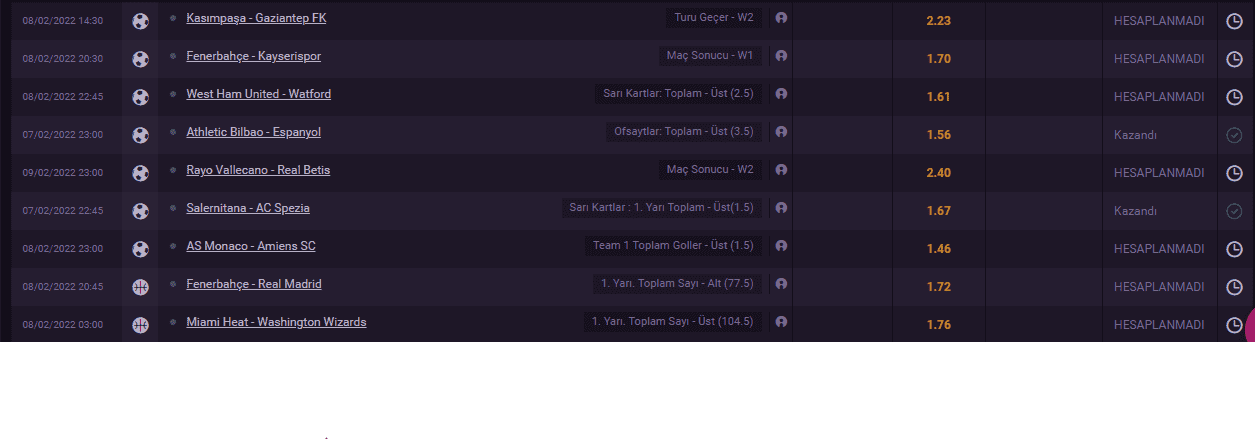Click the basketball icon for Miami Heat - Washington Wizards
Viewport: 1255px width, 439px height.
pyautogui.click(x=140, y=325)
